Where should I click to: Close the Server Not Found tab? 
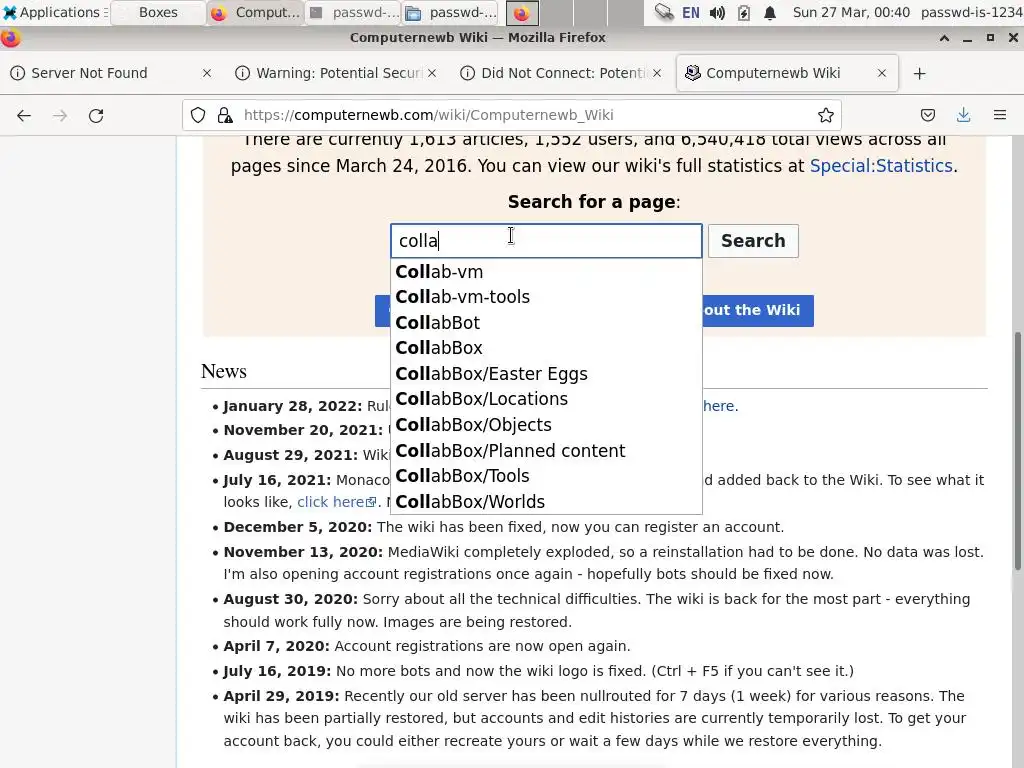[207, 73]
